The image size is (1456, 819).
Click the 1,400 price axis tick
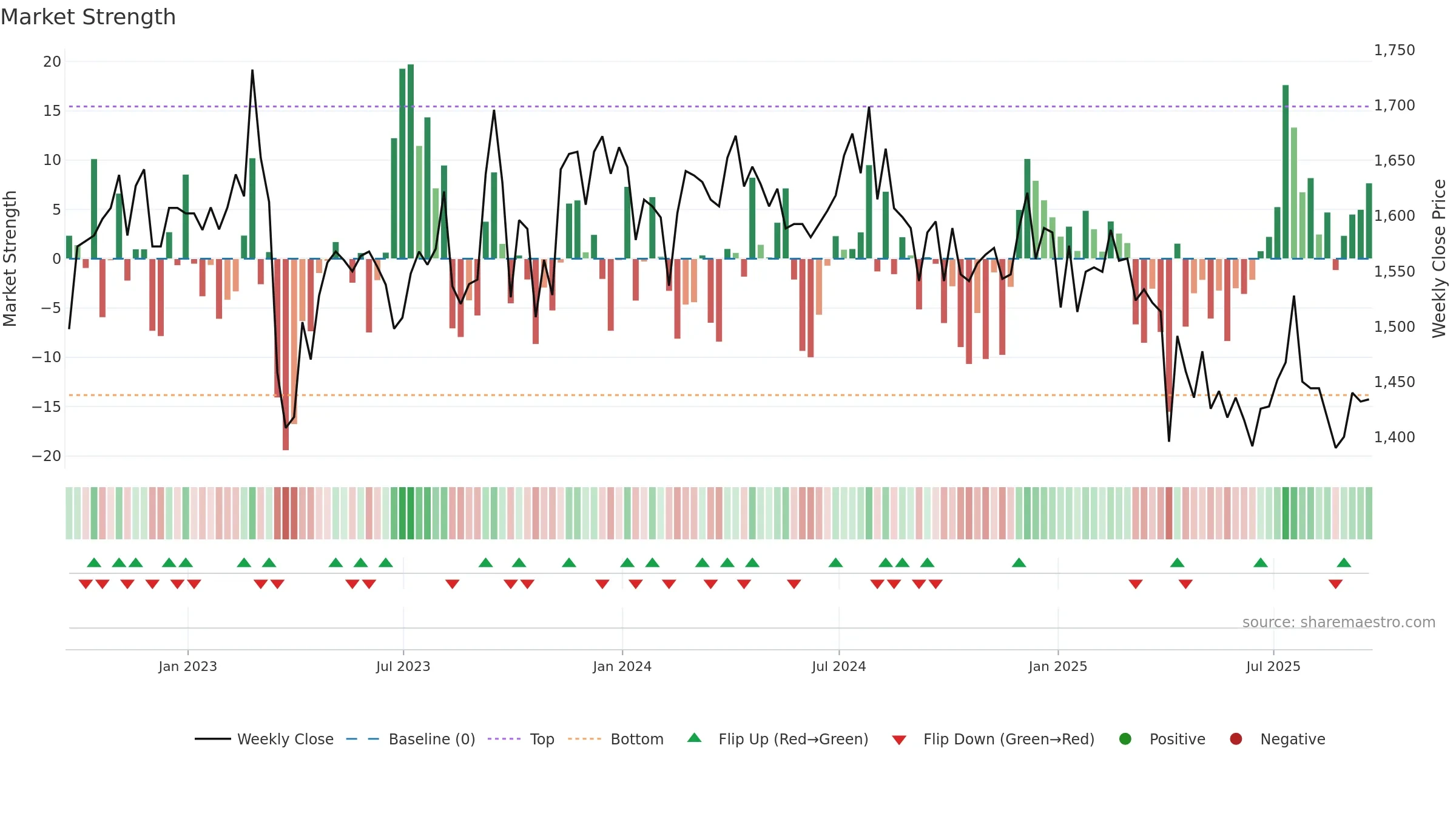pos(1394,437)
